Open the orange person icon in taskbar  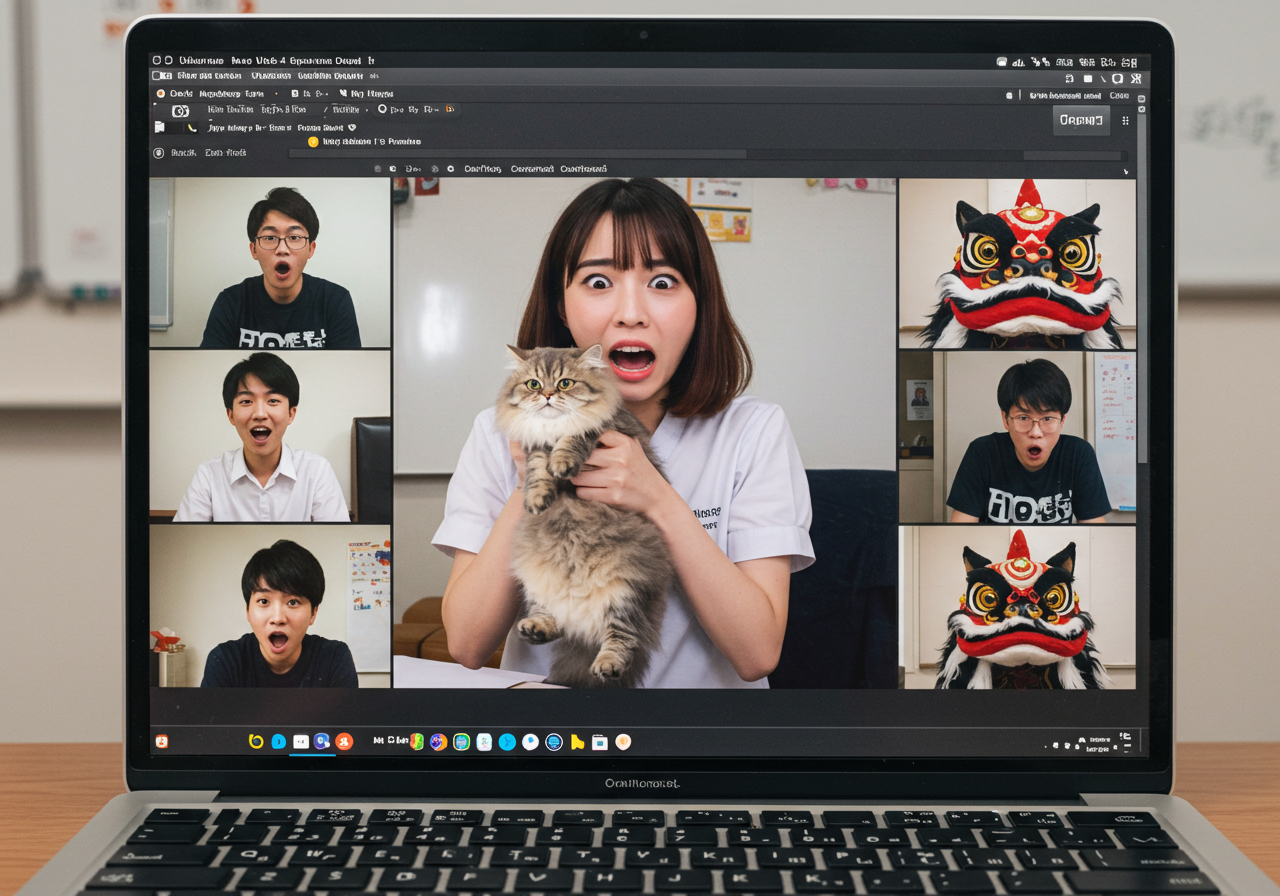344,741
